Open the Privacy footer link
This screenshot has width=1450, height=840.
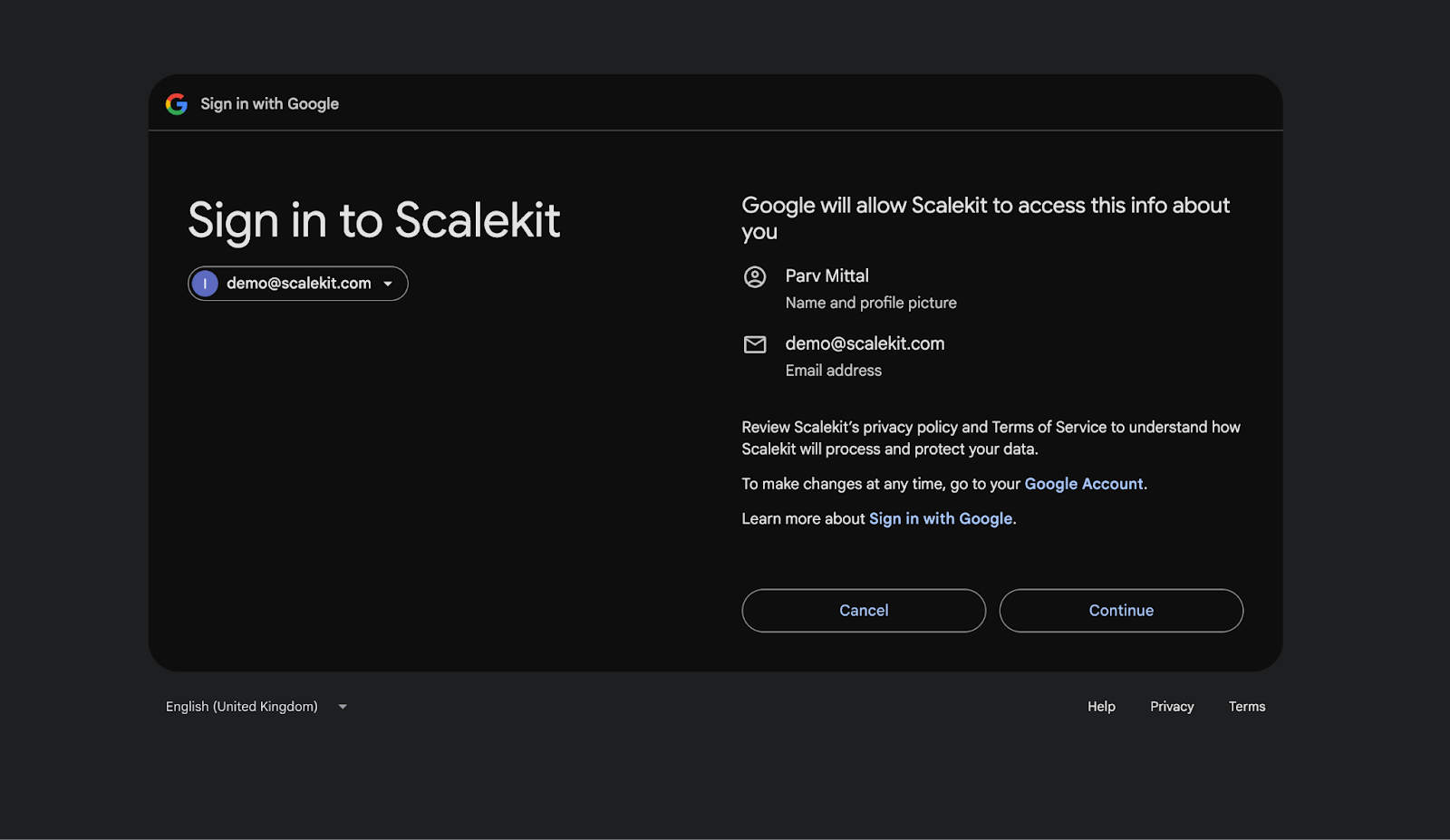click(x=1172, y=706)
